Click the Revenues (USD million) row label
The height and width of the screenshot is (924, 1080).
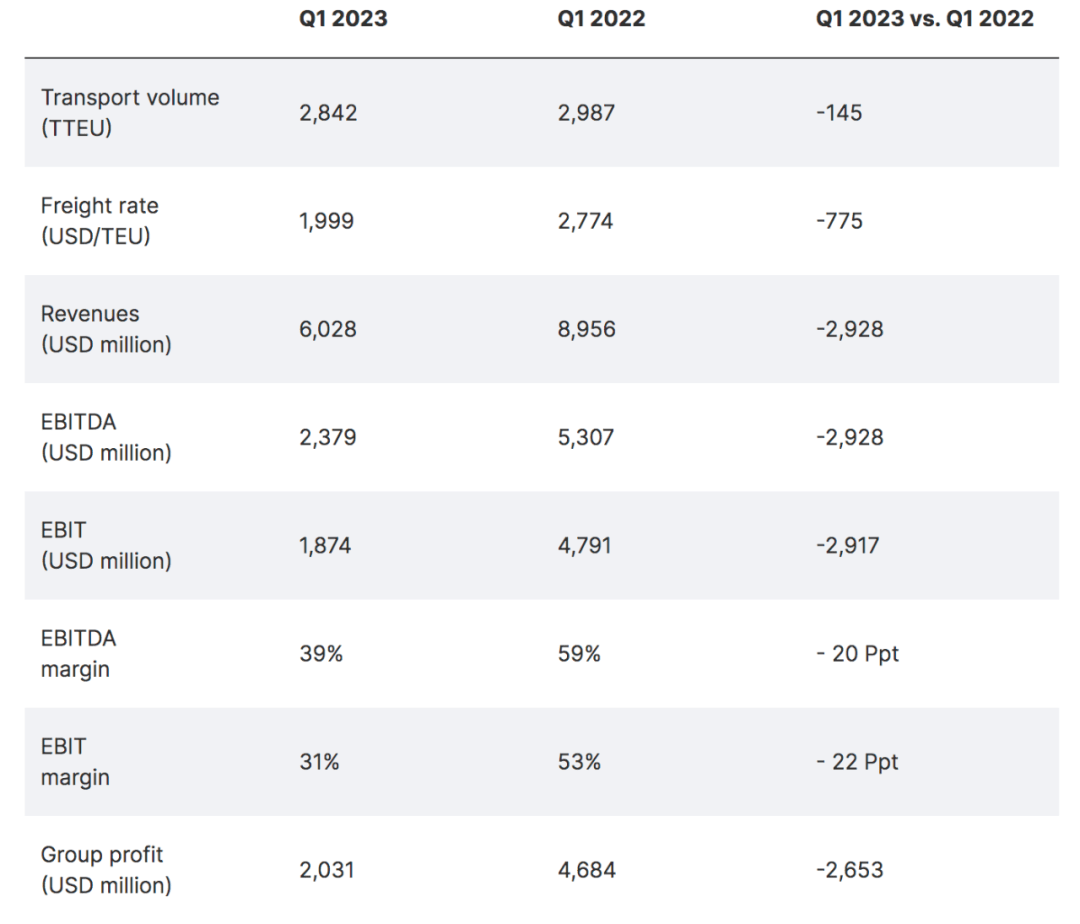coord(106,329)
